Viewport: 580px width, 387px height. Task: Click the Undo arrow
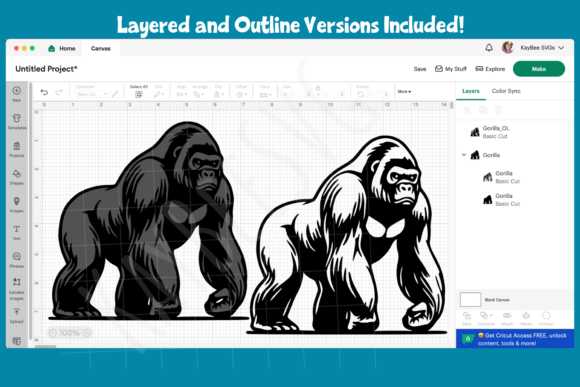click(44, 92)
